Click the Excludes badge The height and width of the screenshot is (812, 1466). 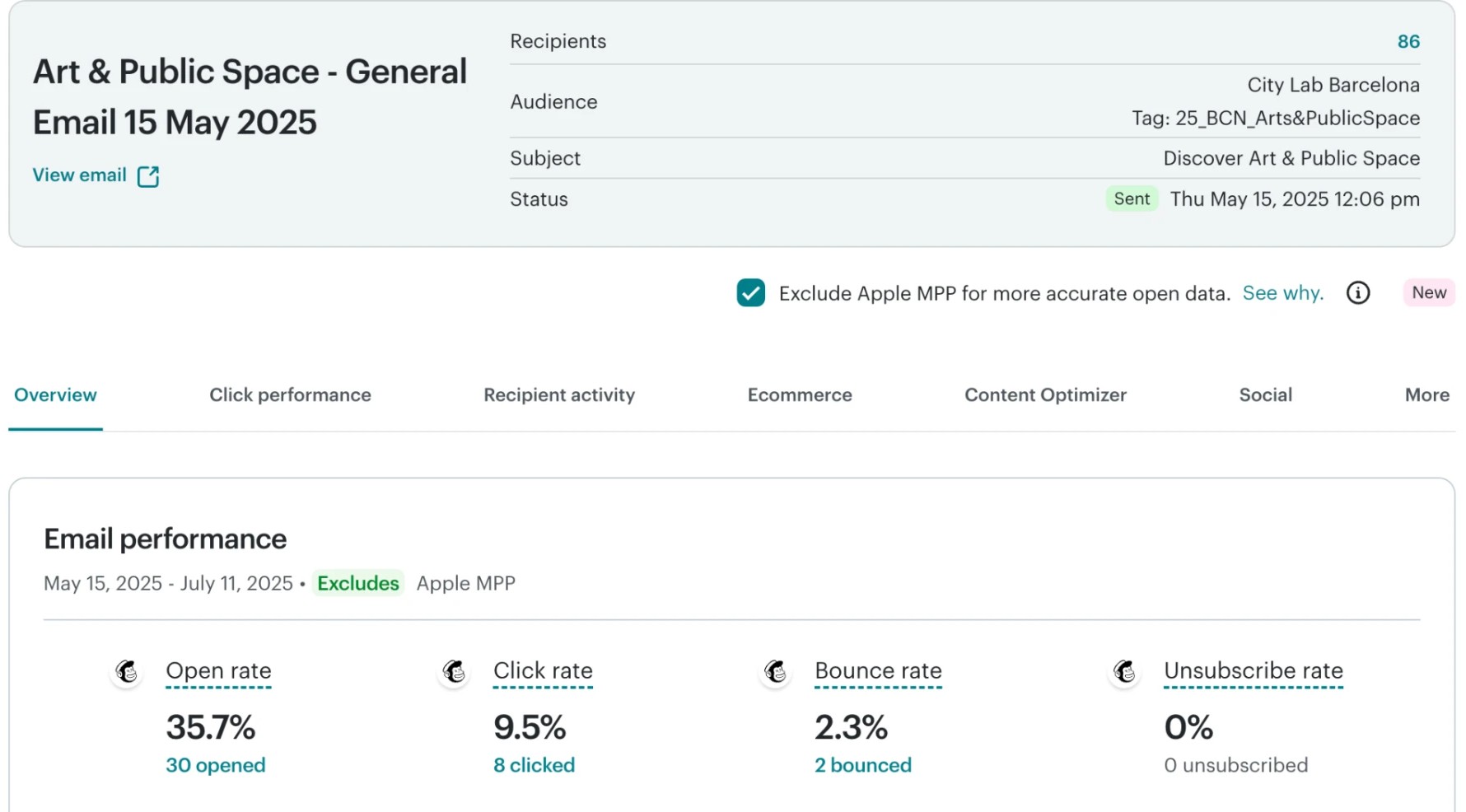pyautogui.click(x=357, y=583)
